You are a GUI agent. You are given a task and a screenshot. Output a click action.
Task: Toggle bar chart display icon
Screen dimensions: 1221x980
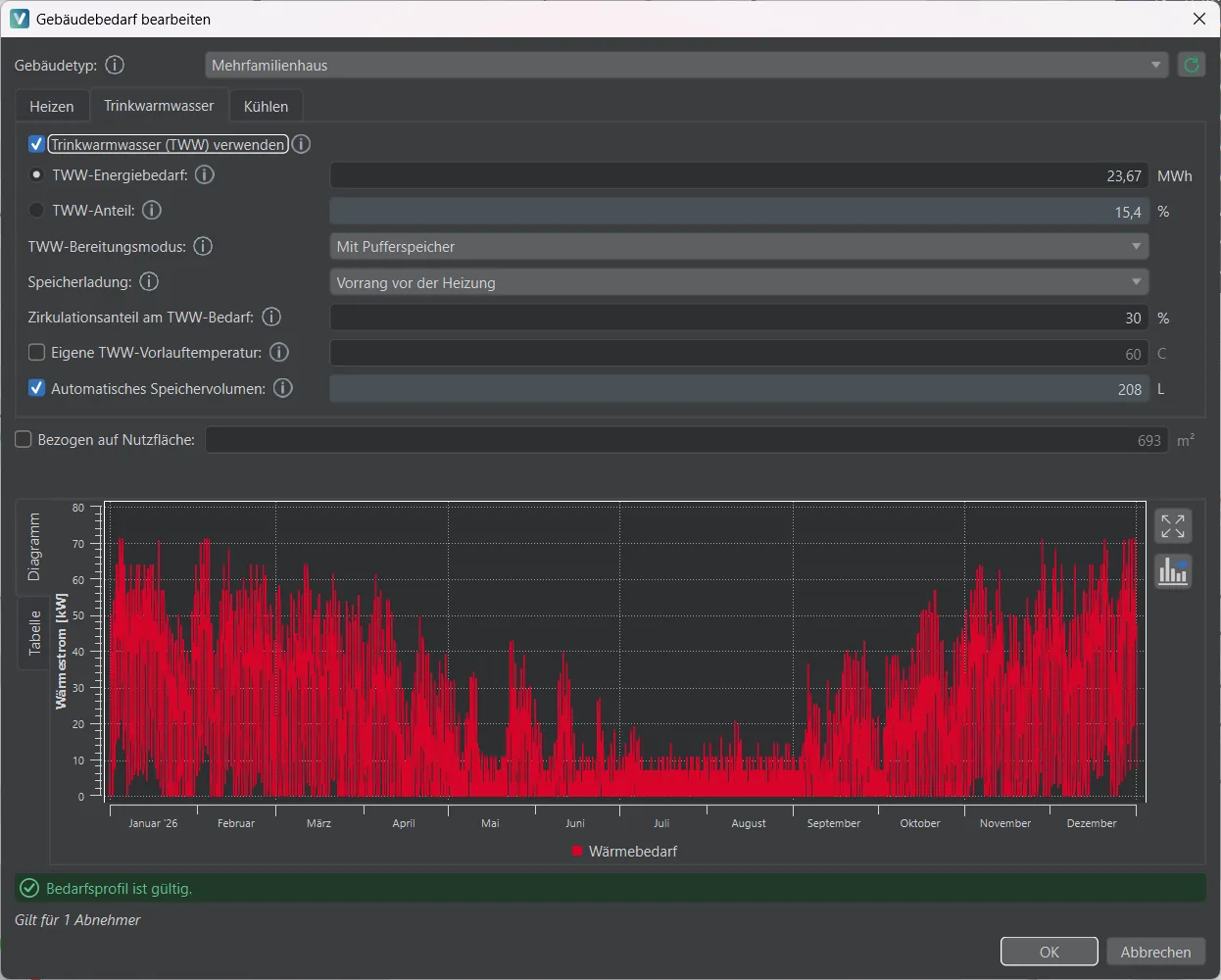[1173, 570]
